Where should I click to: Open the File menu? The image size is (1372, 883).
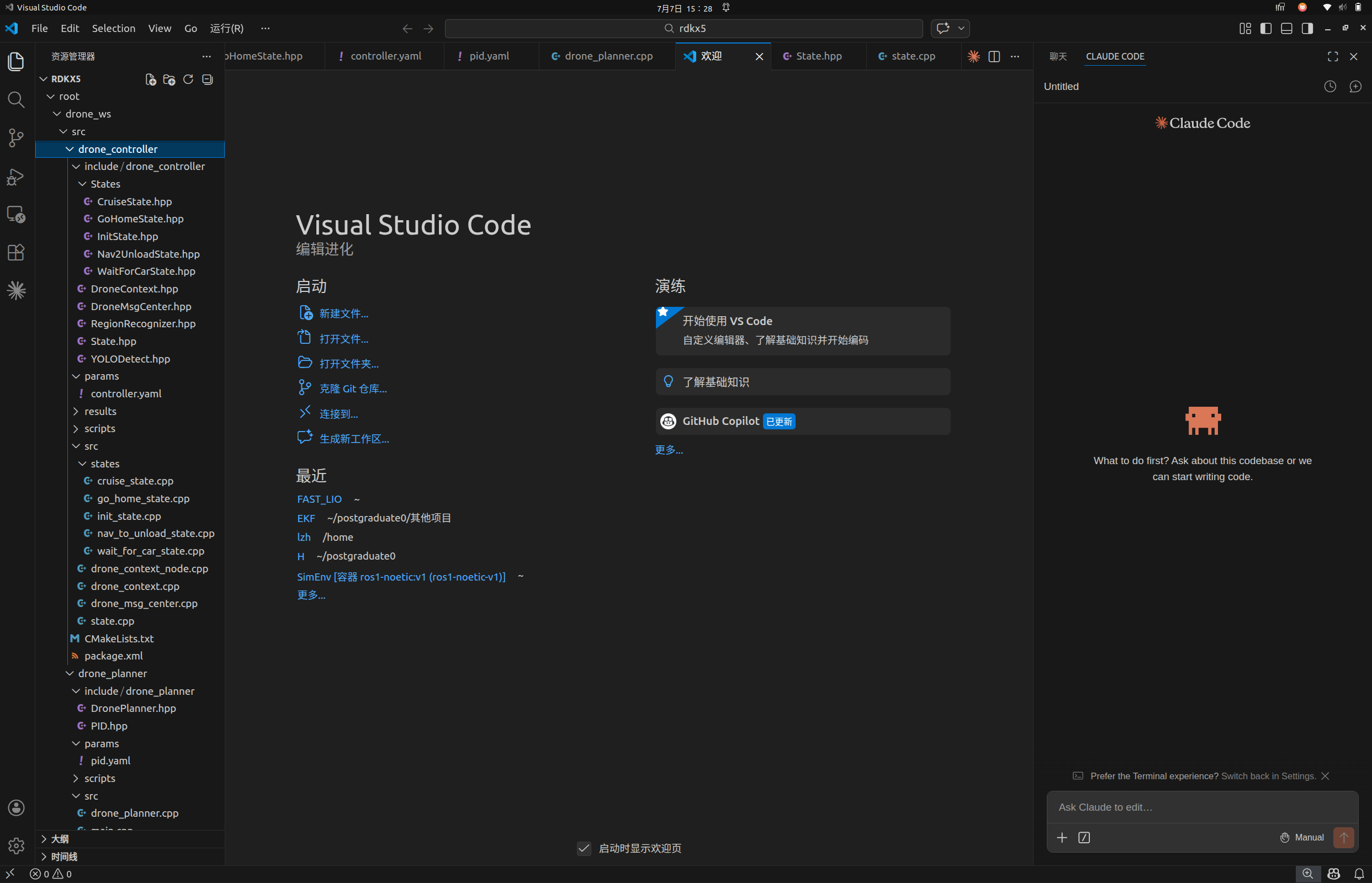(40, 28)
